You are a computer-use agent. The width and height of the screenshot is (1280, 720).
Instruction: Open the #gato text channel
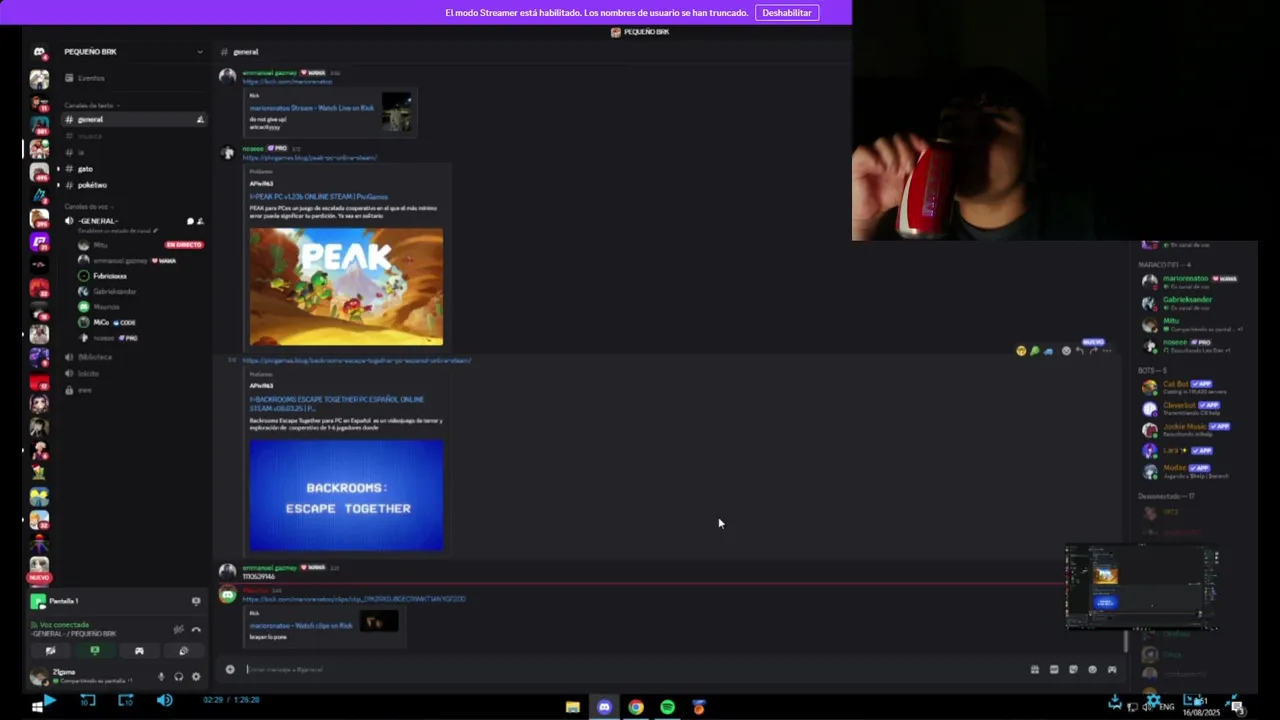pyautogui.click(x=86, y=169)
